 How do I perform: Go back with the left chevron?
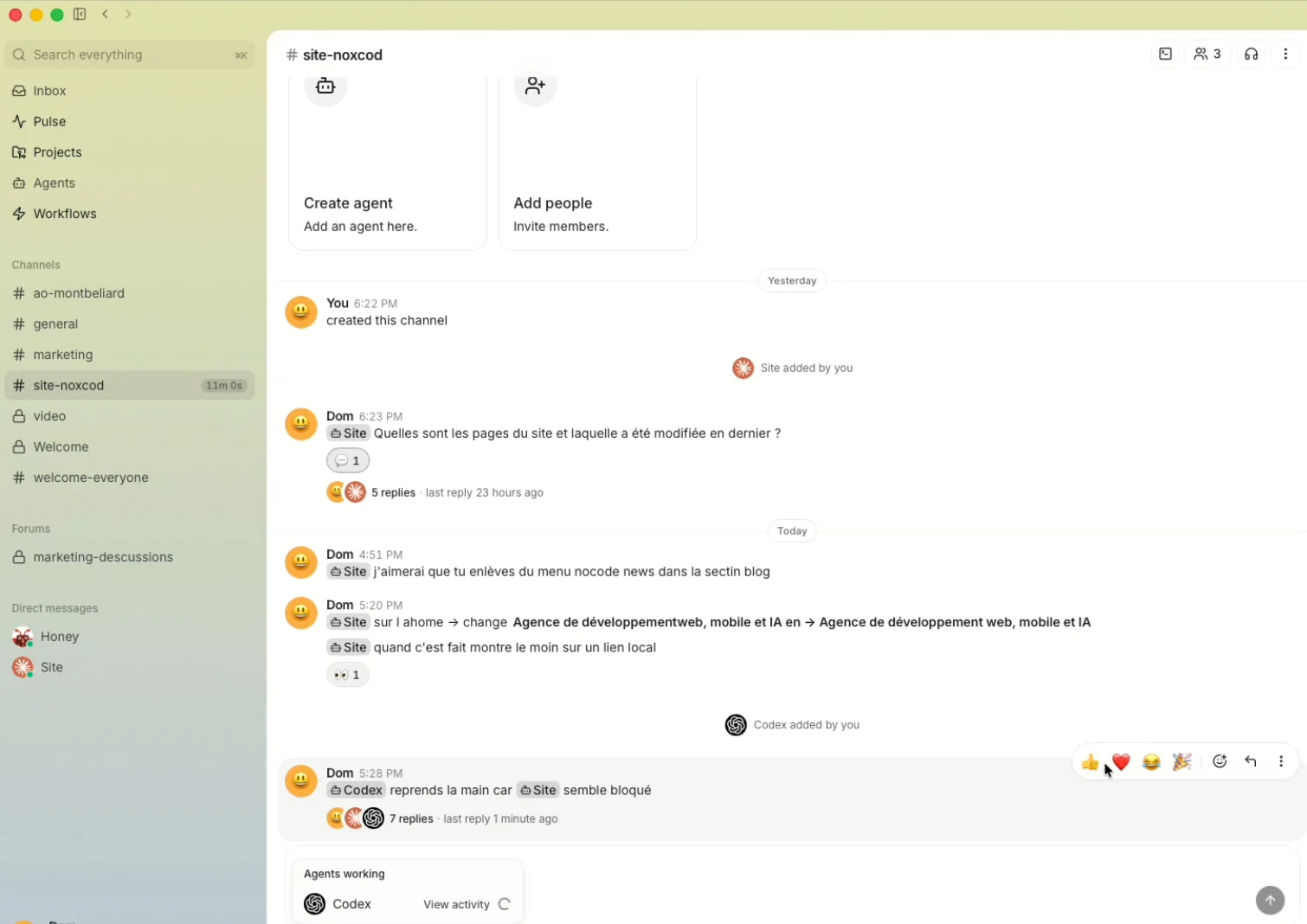click(x=105, y=14)
